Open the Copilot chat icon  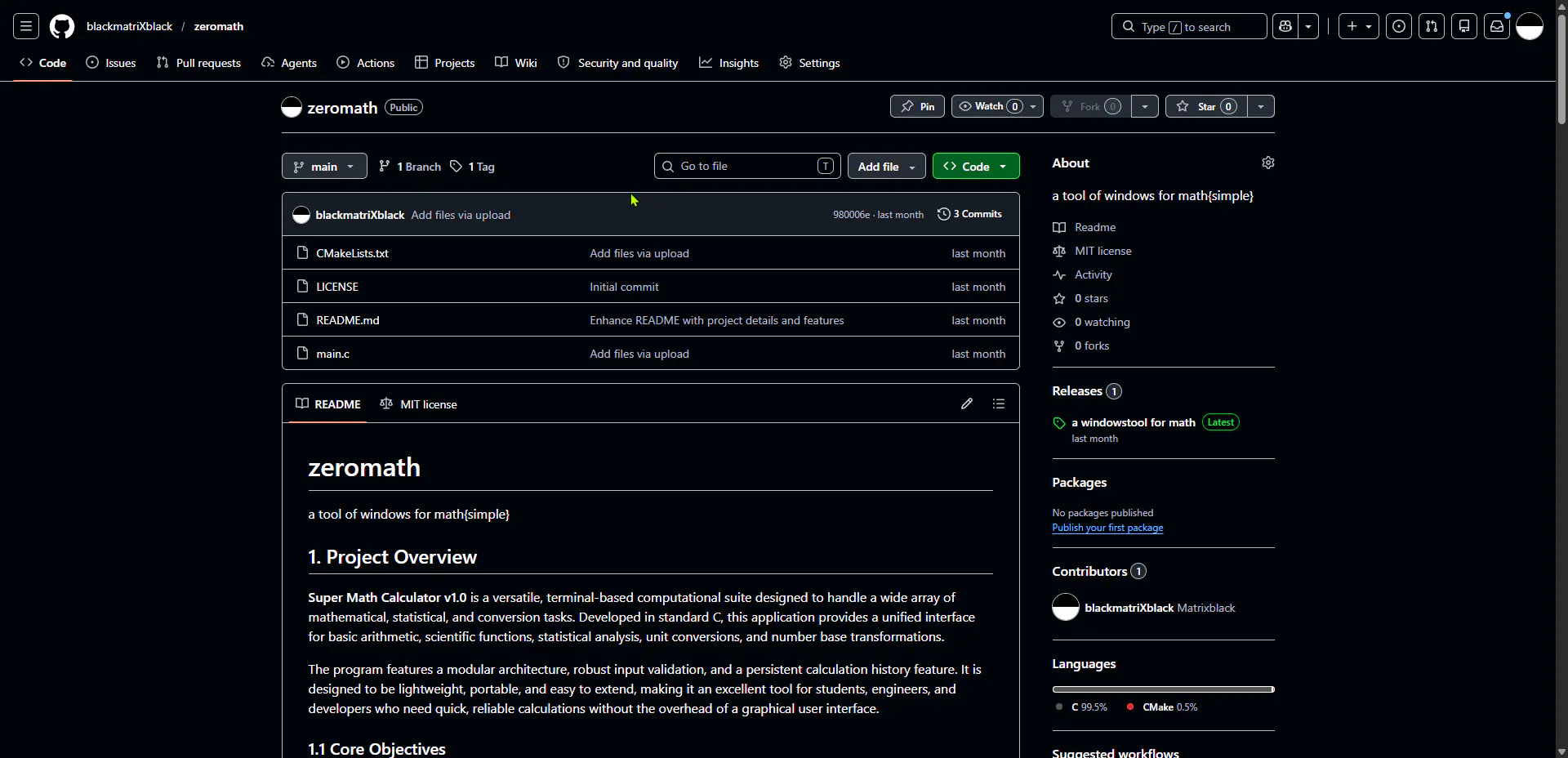pos(1285,26)
